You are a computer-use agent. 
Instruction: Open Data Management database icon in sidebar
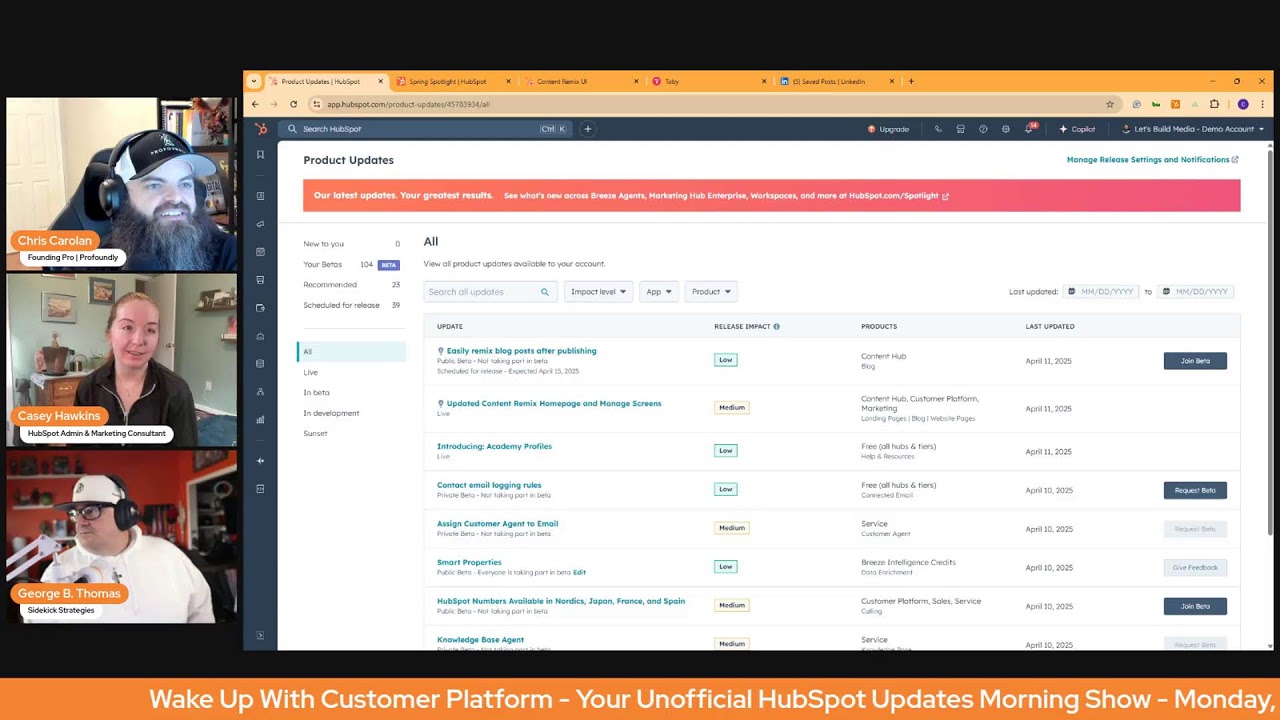[260, 364]
